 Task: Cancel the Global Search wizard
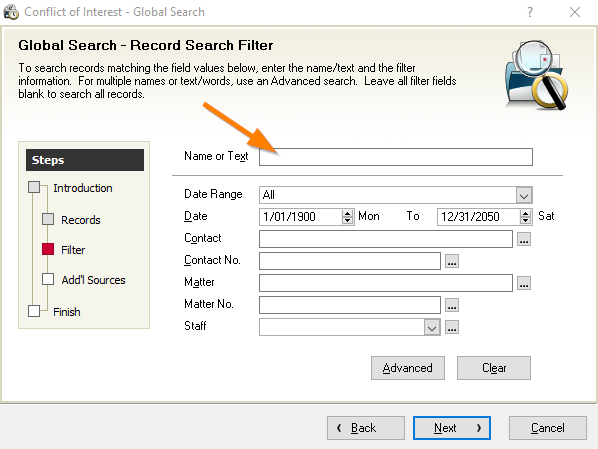pos(548,428)
